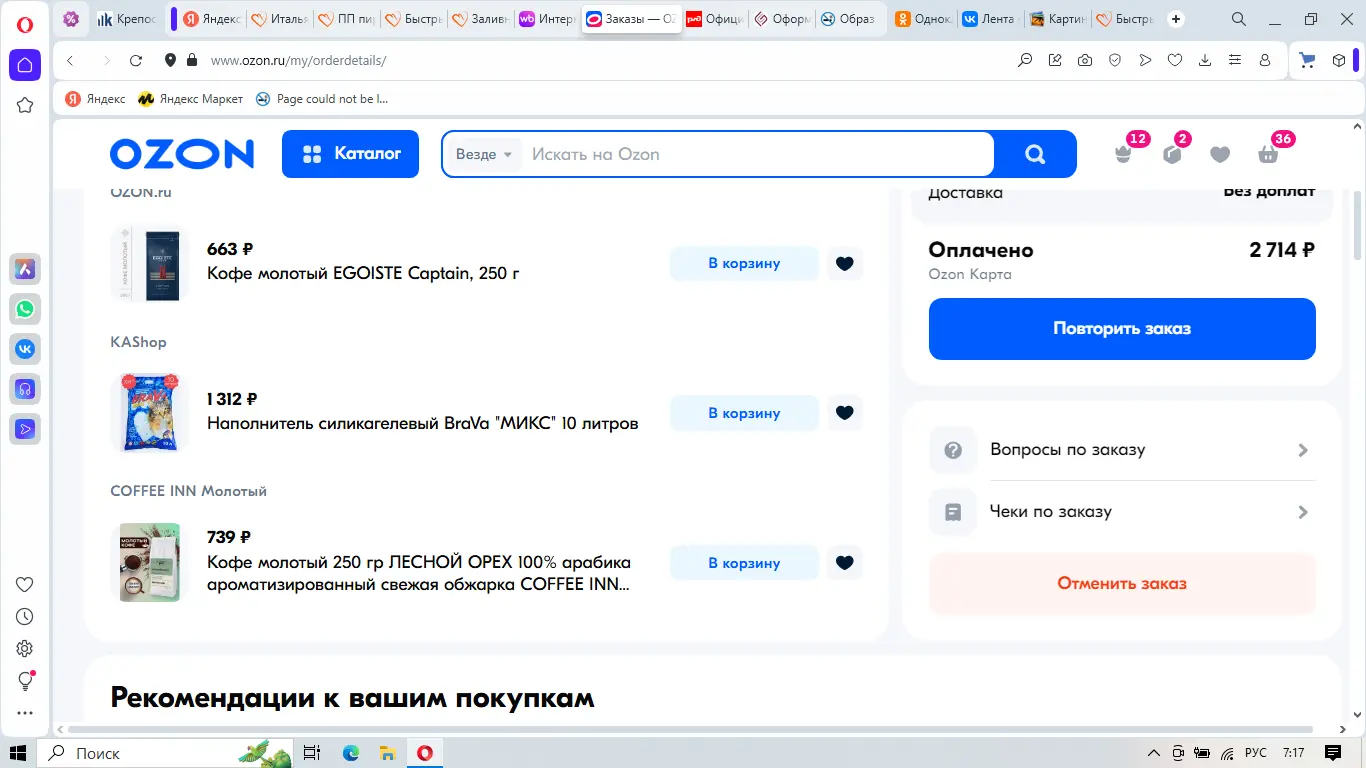The width and height of the screenshot is (1366, 768).
Task: Toggle favorite heart on BraVa МИКС litter
Action: (x=844, y=412)
